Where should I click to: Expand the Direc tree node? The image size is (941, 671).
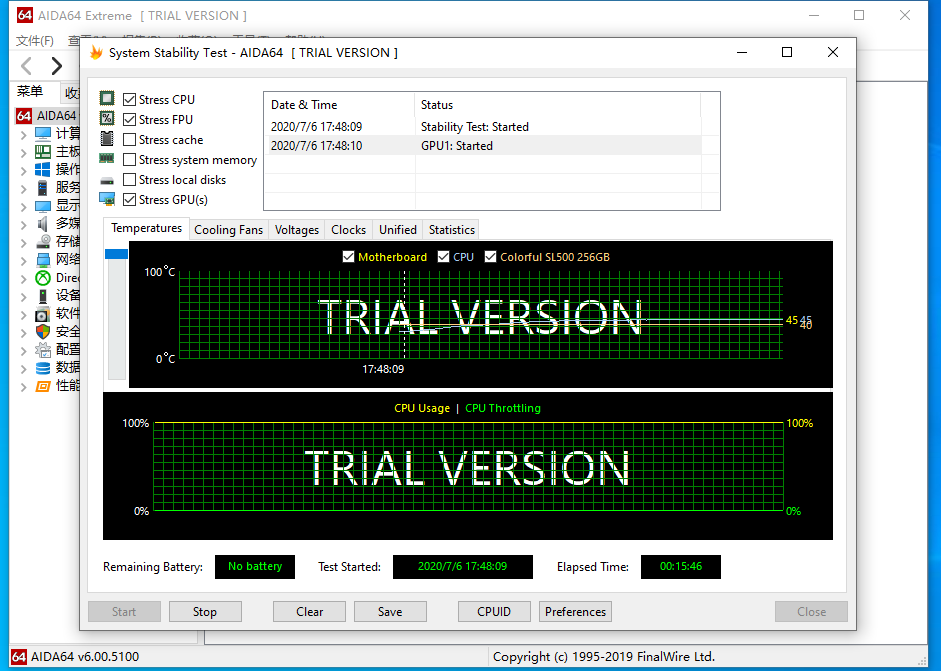click(x=23, y=278)
